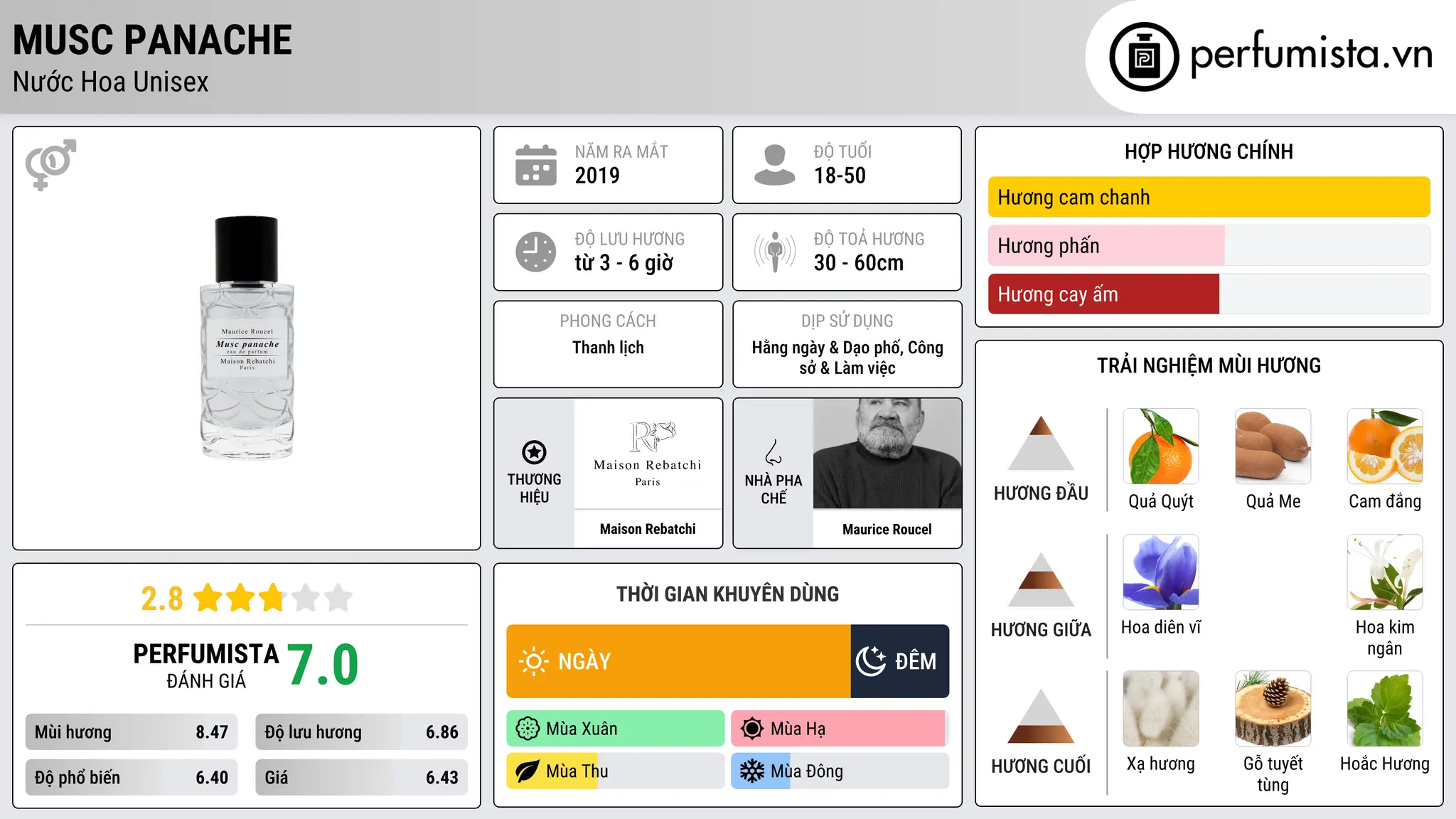Image resolution: width=1456 pixels, height=819 pixels.
Task: Click the last grey star in the rating
Action: 338,598
